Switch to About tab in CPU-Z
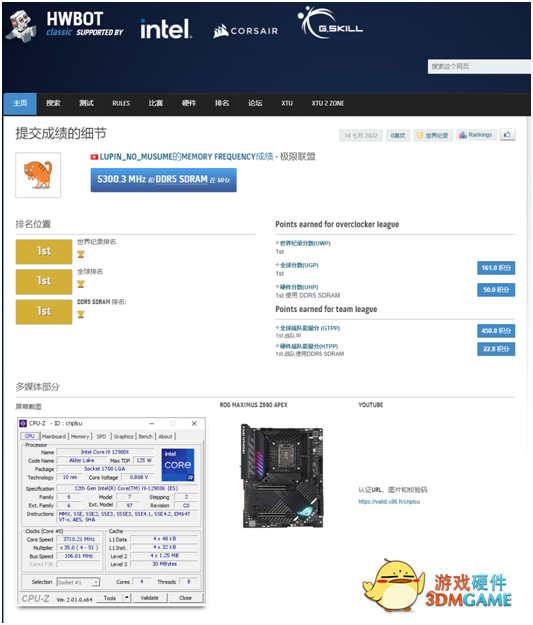533x625 pixels. tap(165, 436)
